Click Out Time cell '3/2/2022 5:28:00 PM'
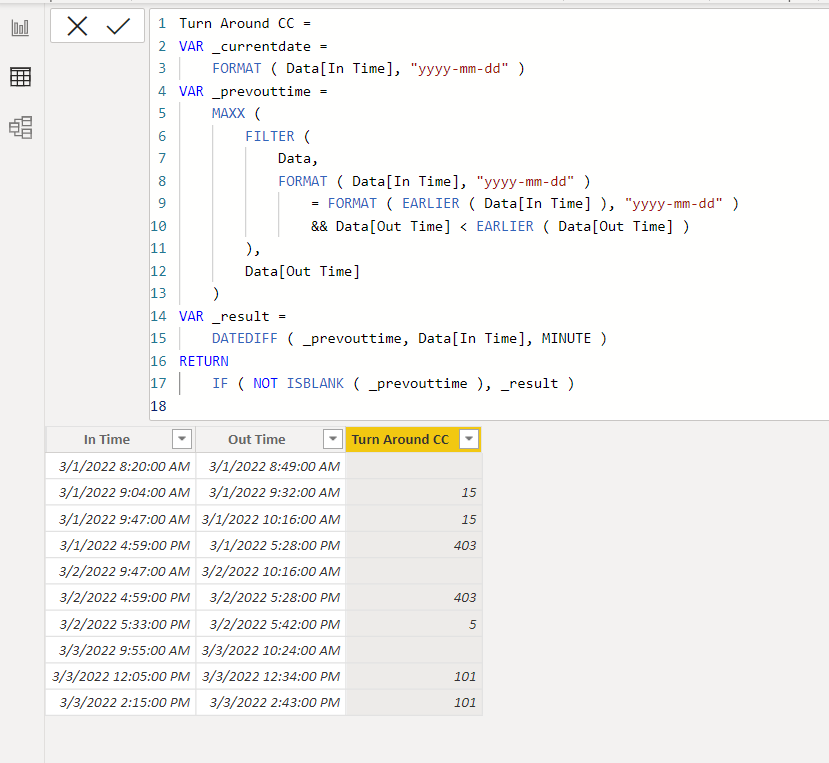 pyautogui.click(x=271, y=597)
